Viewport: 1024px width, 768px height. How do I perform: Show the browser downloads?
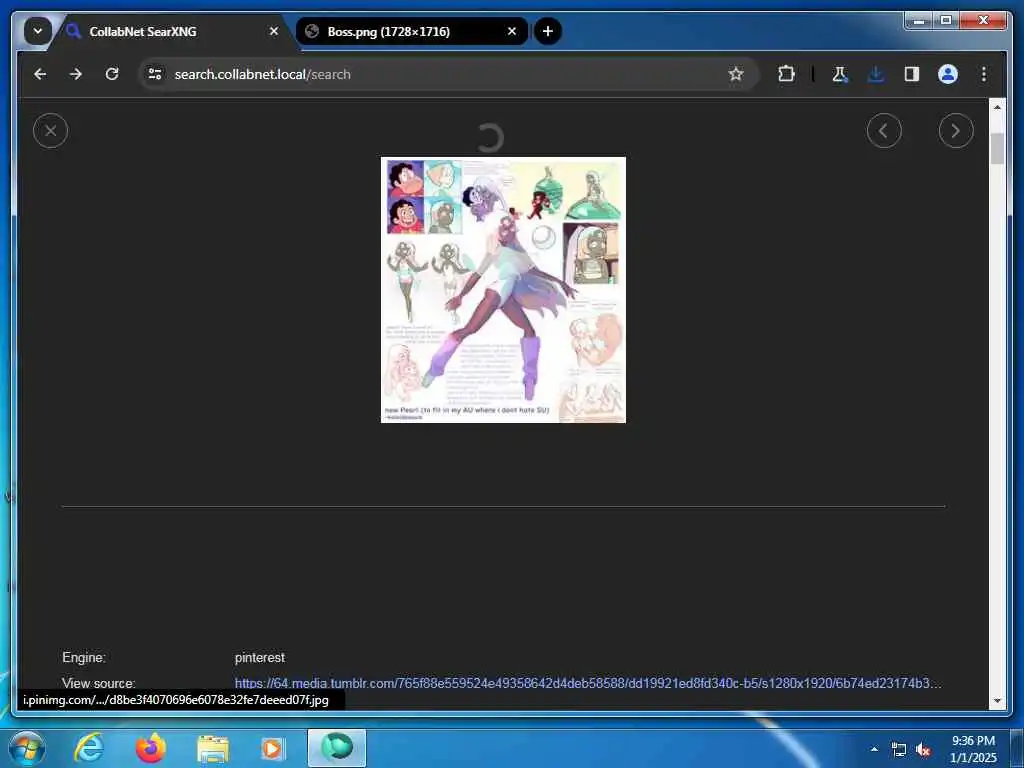pos(876,74)
